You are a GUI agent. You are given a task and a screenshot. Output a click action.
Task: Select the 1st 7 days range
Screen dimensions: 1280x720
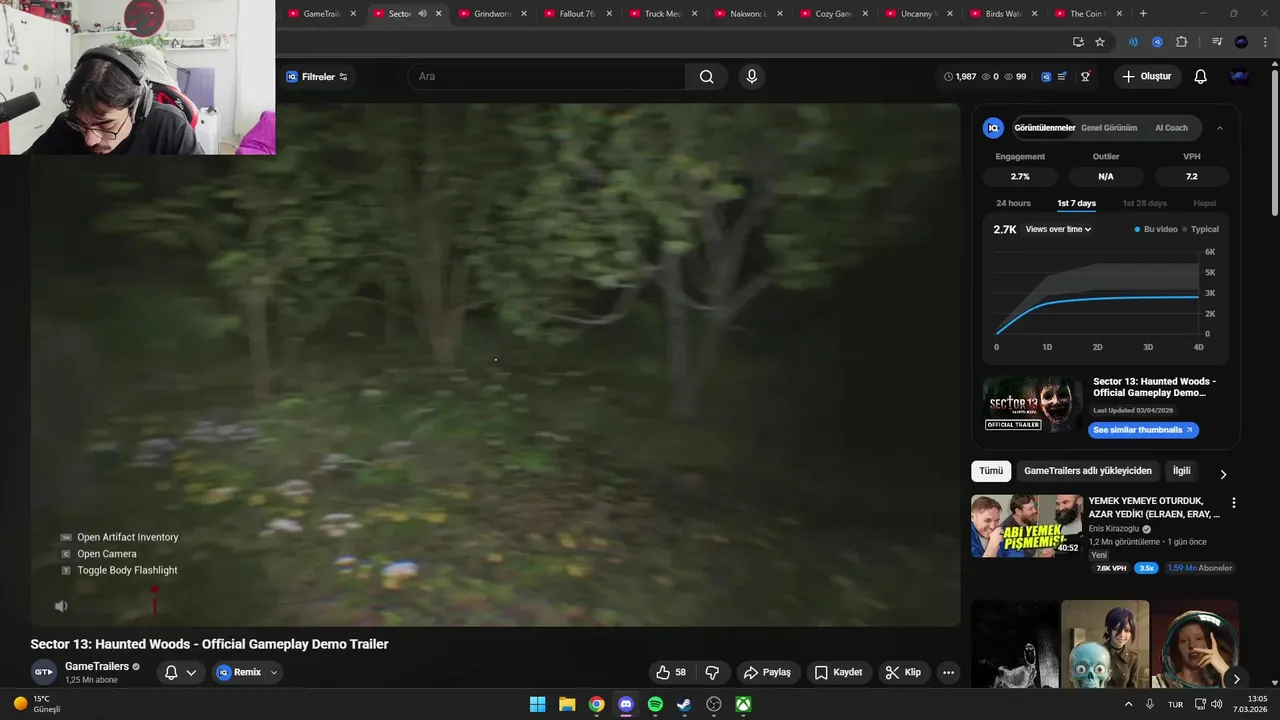tap(1076, 203)
